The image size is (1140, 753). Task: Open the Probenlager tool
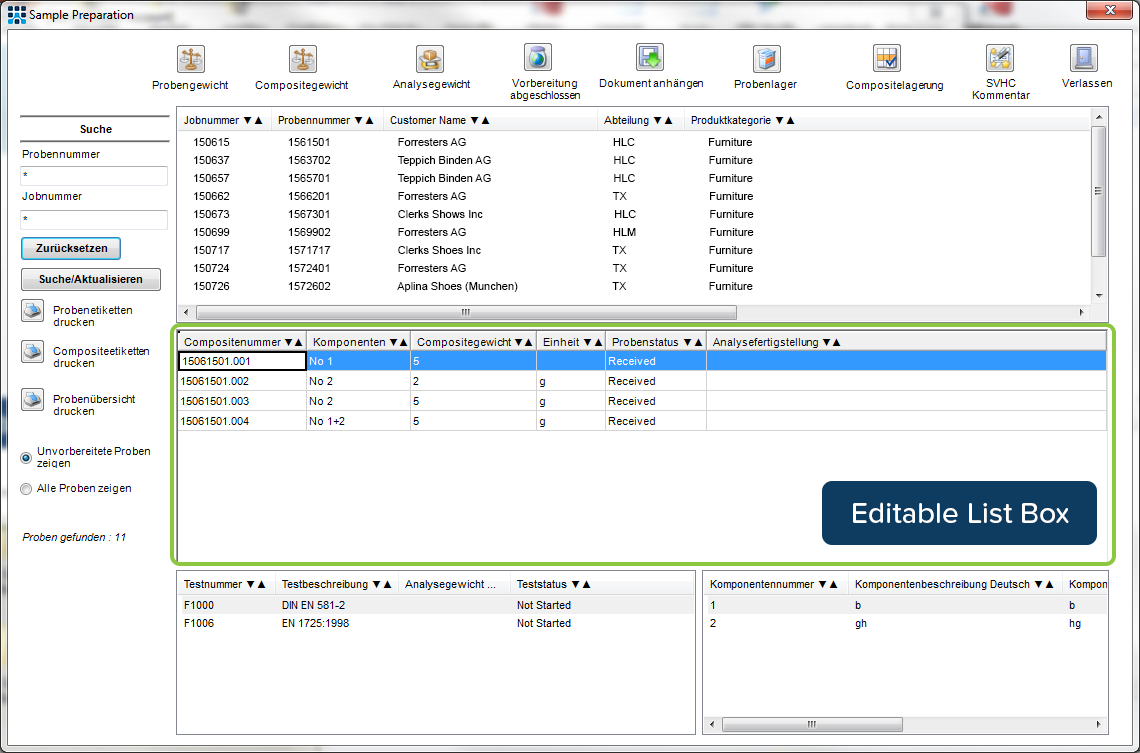pos(766,59)
